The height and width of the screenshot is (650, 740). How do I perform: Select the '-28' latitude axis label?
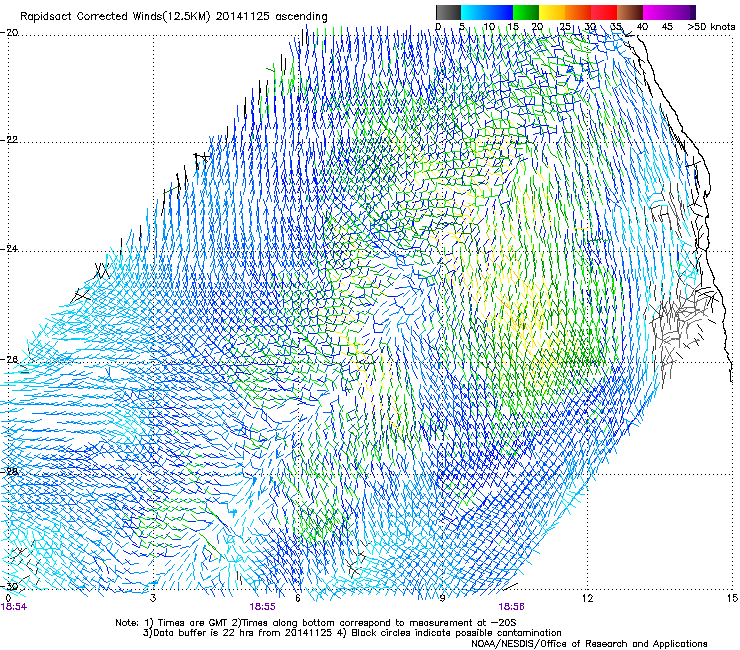click(9, 472)
